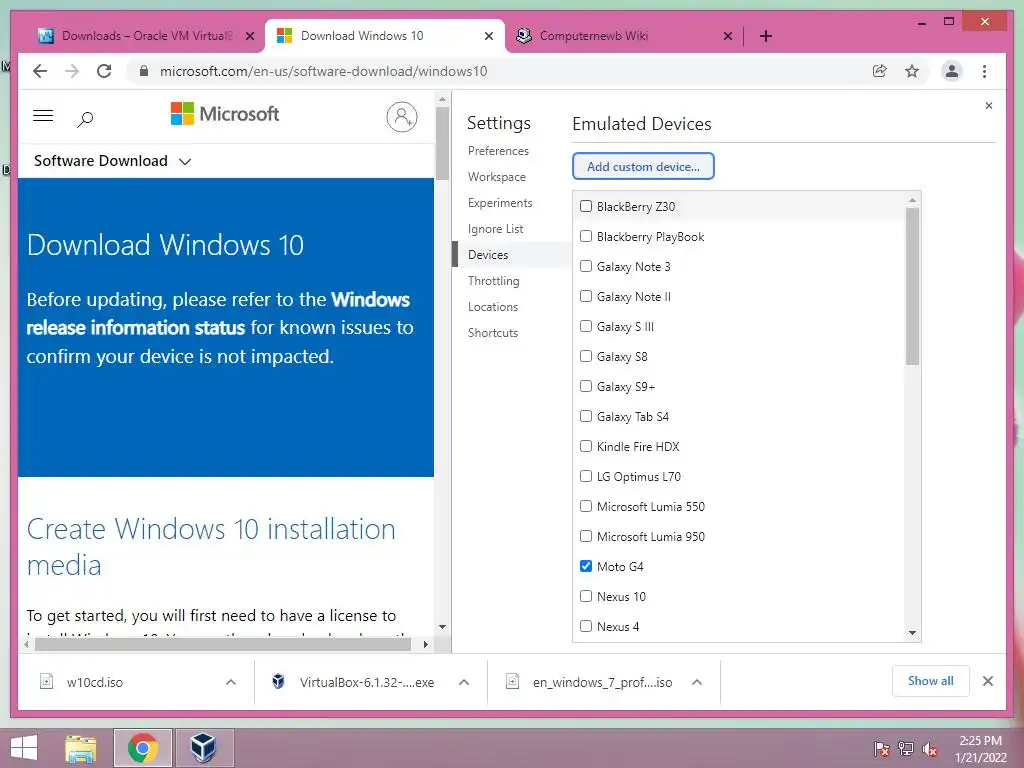The width and height of the screenshot is (1024, 768).
Task: Open options for VirtualBox-6.1.32 exe download
Action: coord(464,682)
